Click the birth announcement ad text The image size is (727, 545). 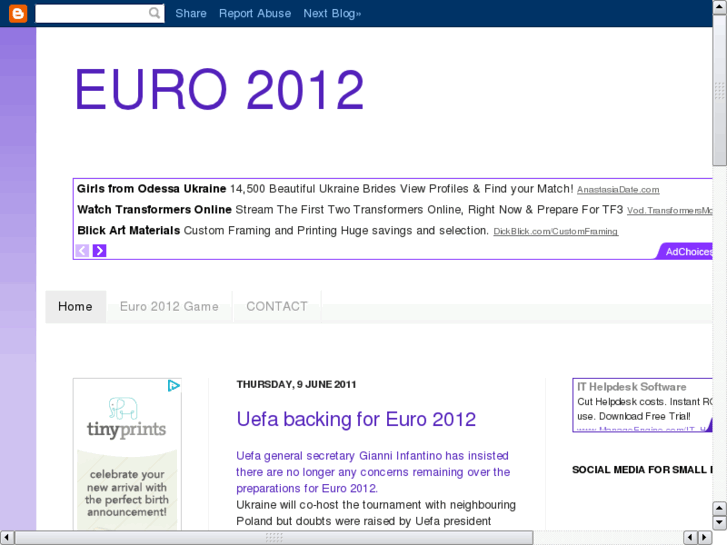[127, 493]
